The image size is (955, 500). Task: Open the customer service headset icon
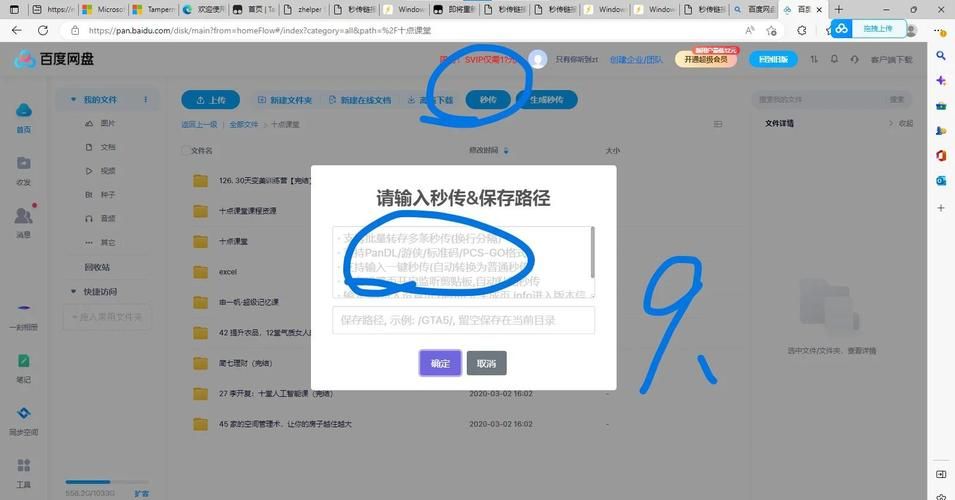coord(855,60)
